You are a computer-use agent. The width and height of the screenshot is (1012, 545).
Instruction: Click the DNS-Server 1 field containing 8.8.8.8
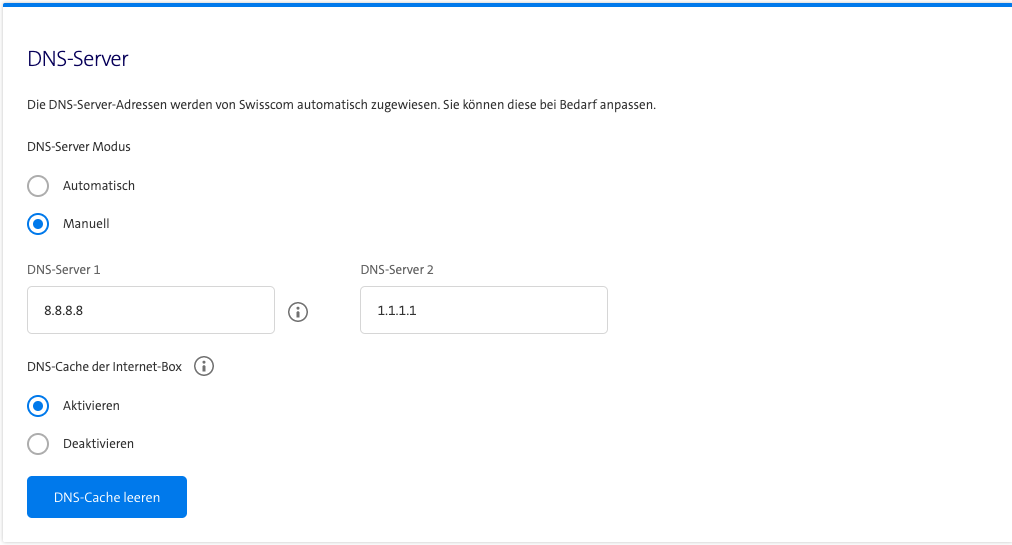(151, 311)
